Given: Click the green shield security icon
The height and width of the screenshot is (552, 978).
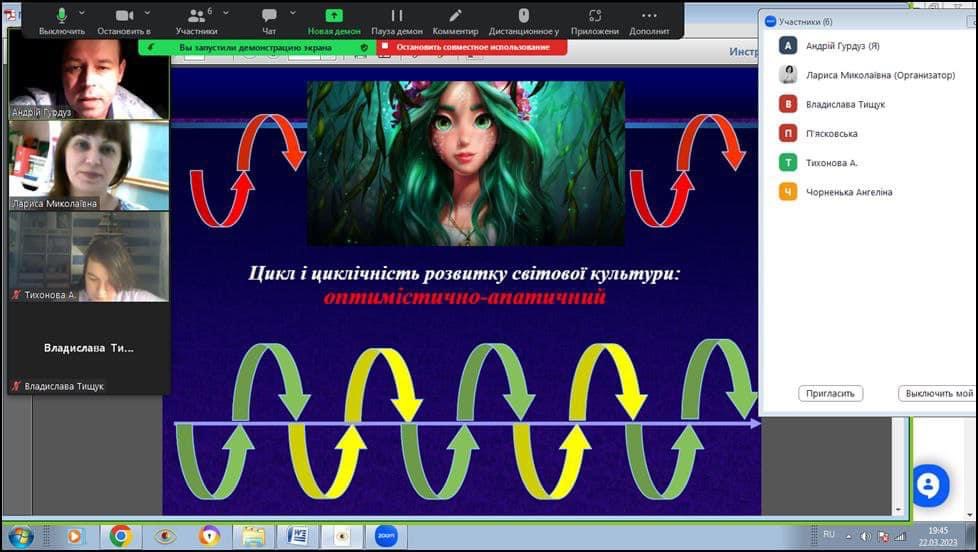Looking at the screenshot, I should (364, 47).
